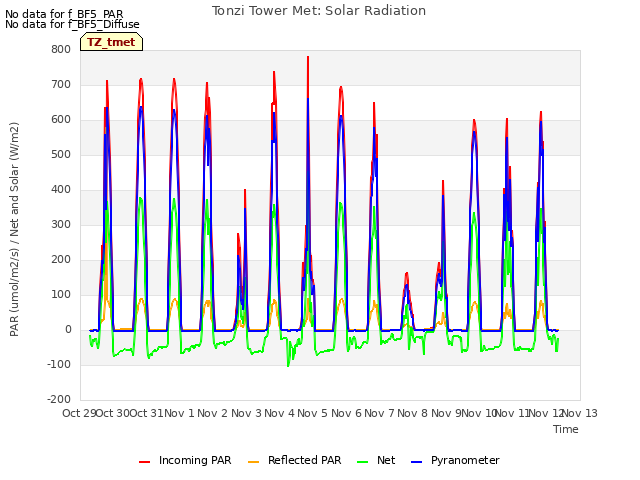640x480 pixels.
Task: Click the green Net legend swatch
Action: coord(362,462)
